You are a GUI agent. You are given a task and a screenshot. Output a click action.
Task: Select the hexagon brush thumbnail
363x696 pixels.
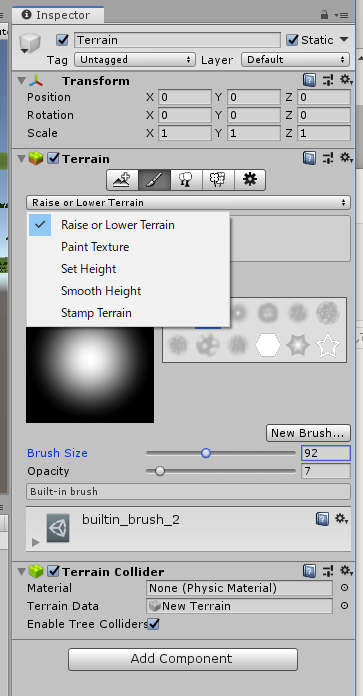pos(268,344)
